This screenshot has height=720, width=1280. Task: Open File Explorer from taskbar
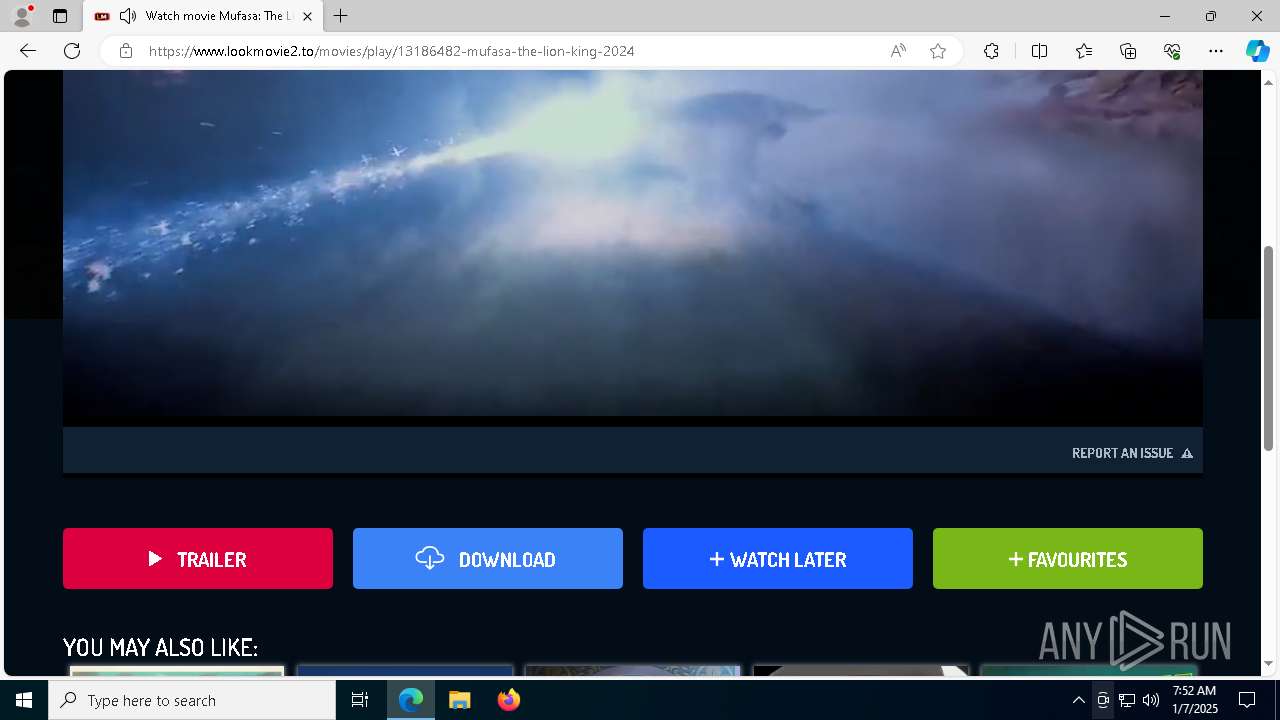pyautogui.click(x=459, y=700)
